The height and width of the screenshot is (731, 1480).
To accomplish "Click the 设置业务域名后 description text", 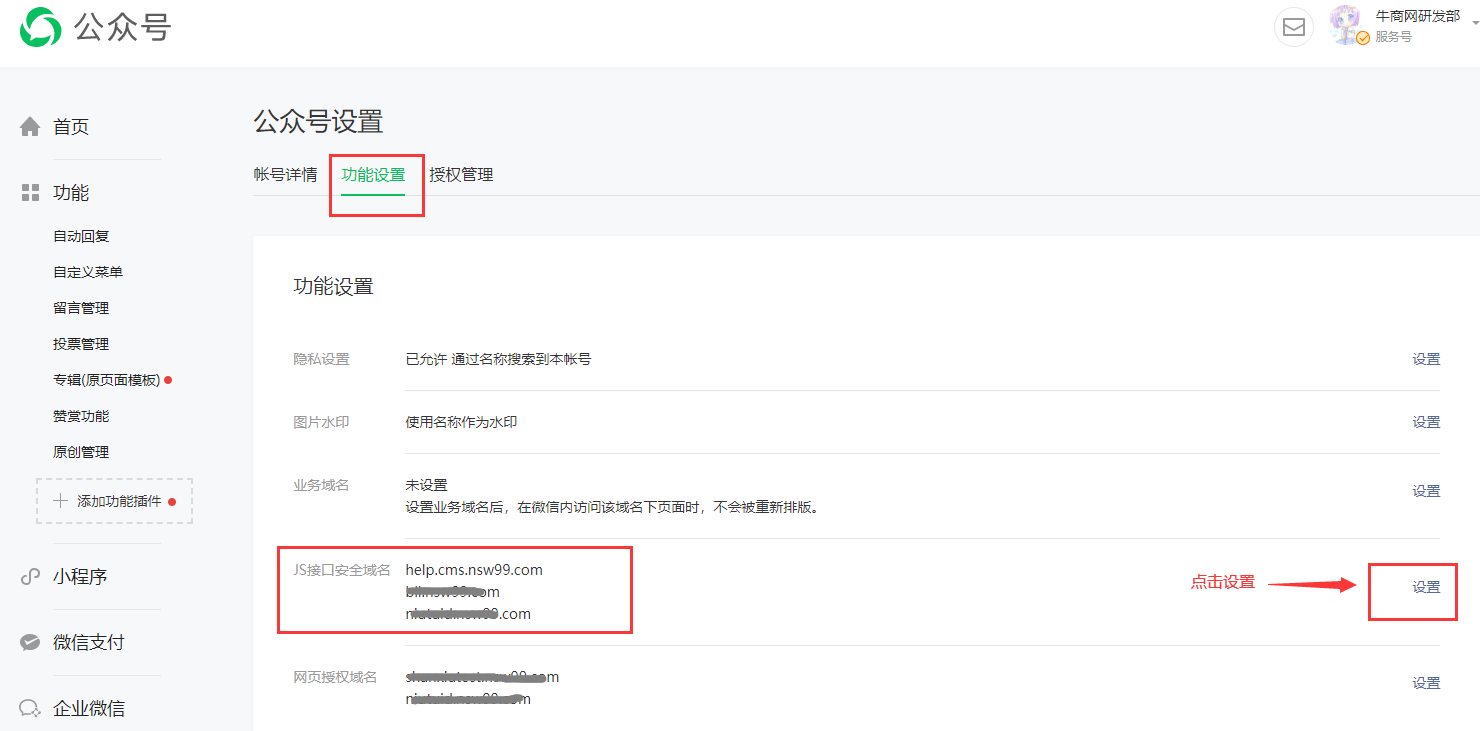I will 613,507.
